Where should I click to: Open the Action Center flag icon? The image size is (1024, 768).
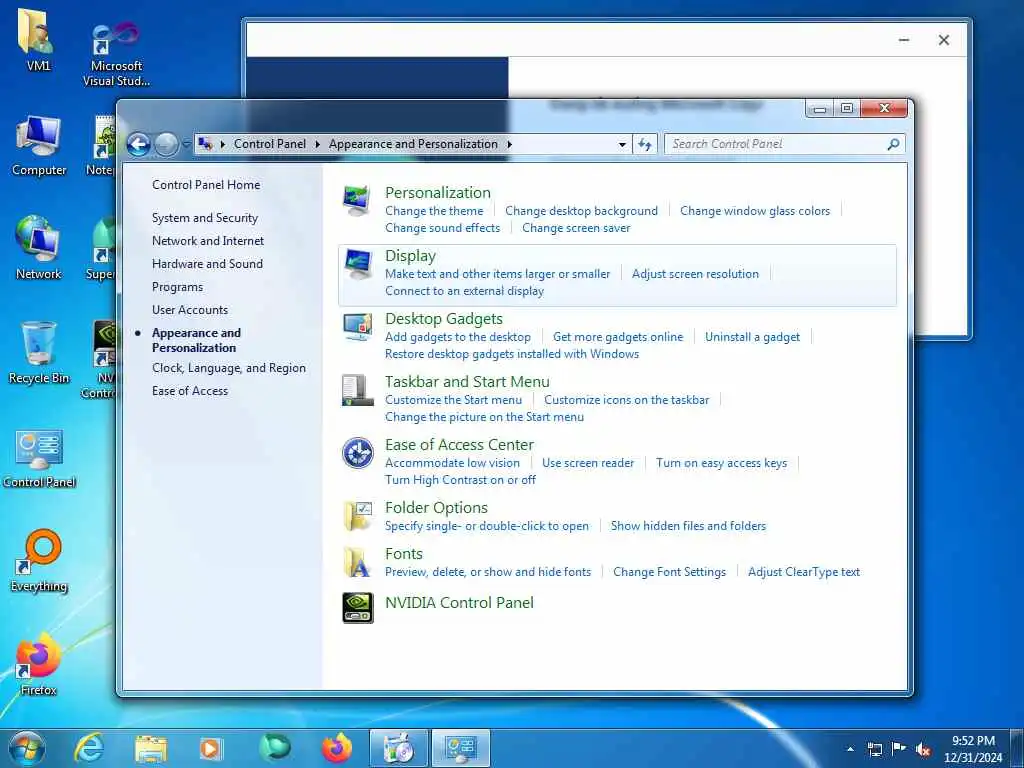[899, 749]
